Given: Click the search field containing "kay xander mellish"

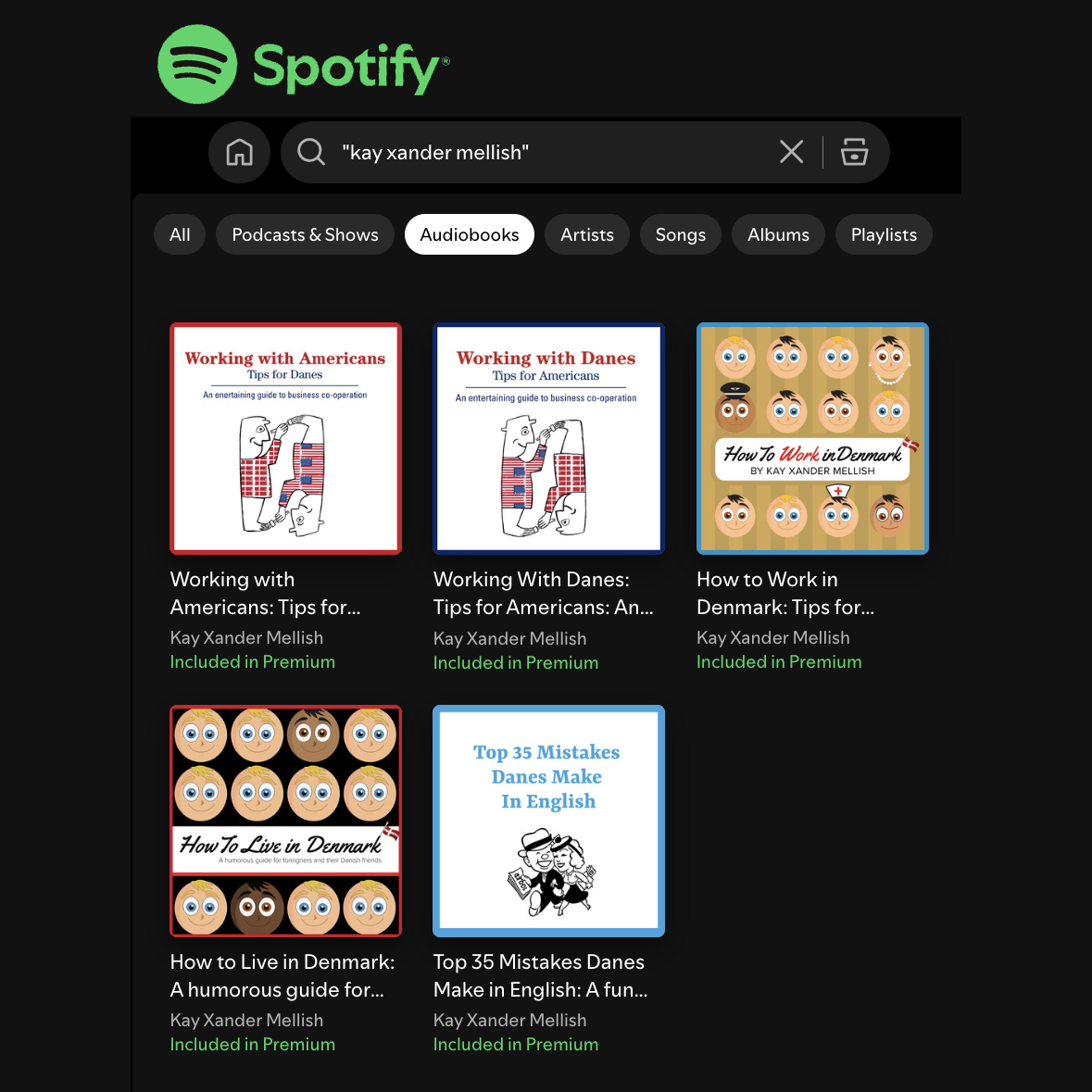Looking at the screenshot, I should (550, 153).
